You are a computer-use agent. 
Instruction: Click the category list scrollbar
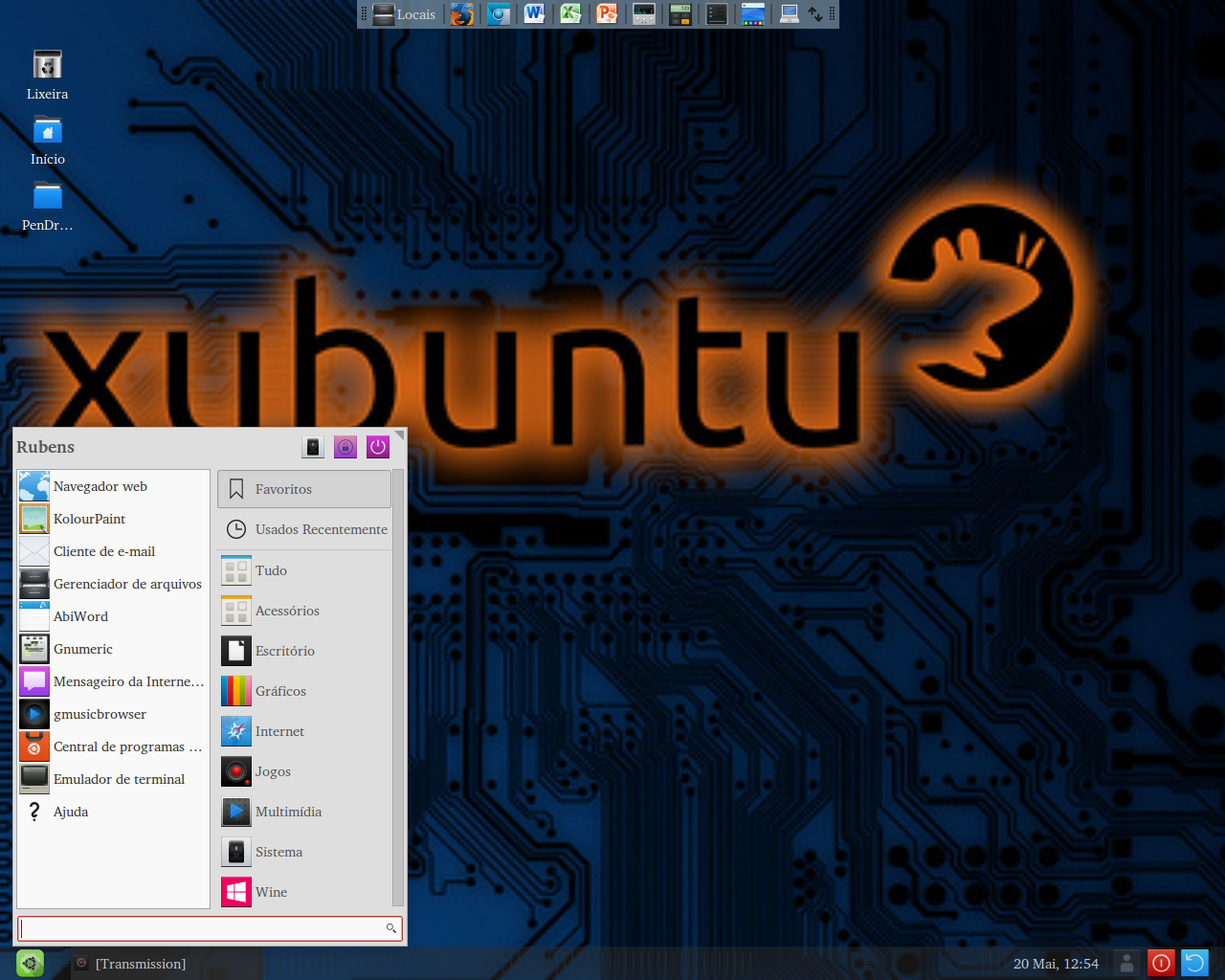(x=398, y=689)
